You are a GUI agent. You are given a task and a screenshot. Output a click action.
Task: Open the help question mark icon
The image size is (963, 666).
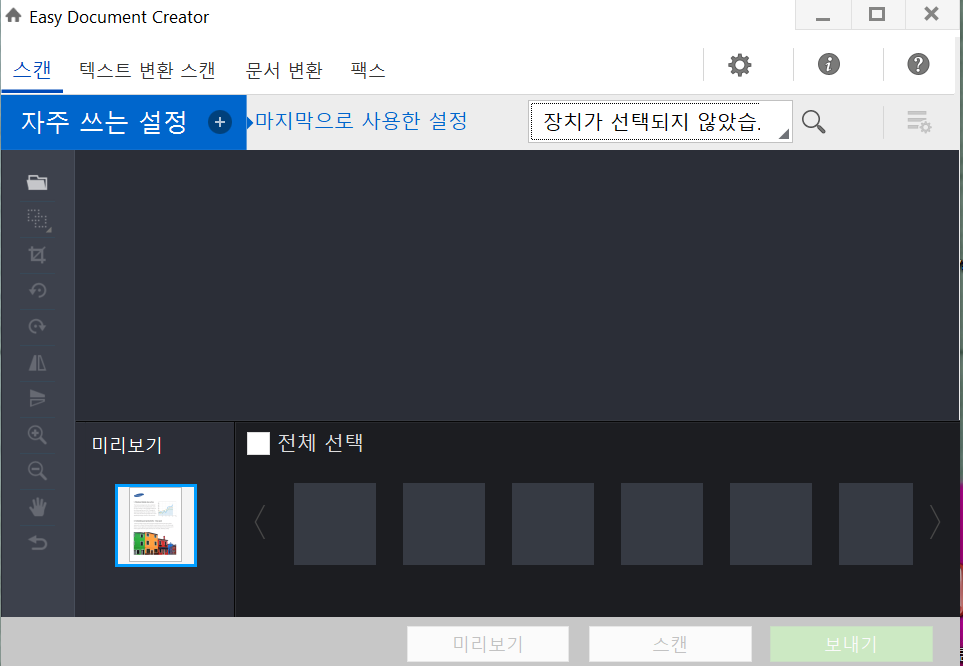tap(918, 64)
